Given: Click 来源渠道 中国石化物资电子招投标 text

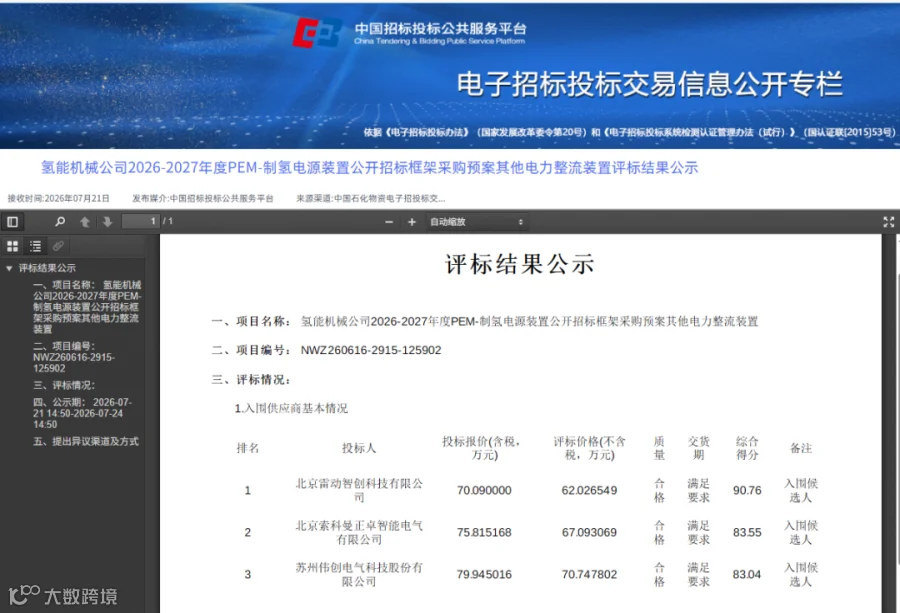Looking at the screenshot, I should 371,199.
